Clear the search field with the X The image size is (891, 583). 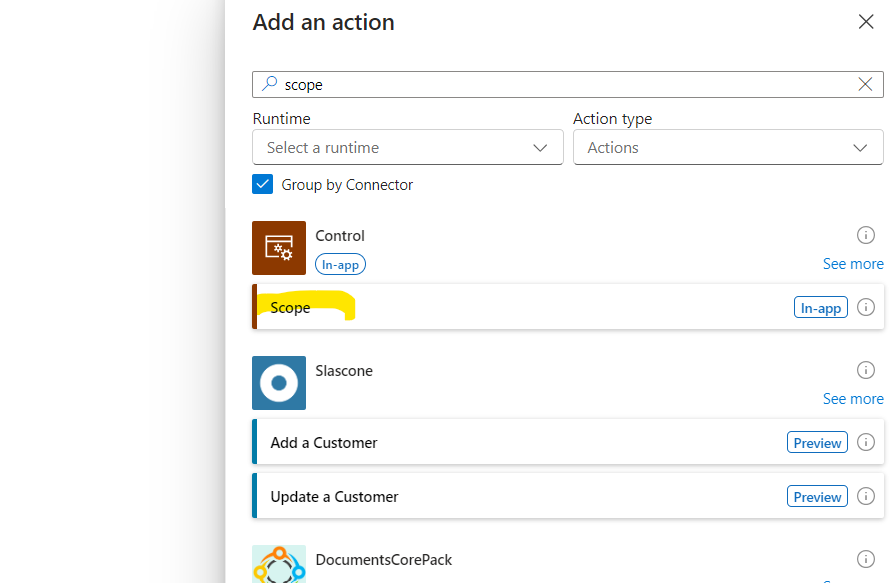(x=864, y=84)
